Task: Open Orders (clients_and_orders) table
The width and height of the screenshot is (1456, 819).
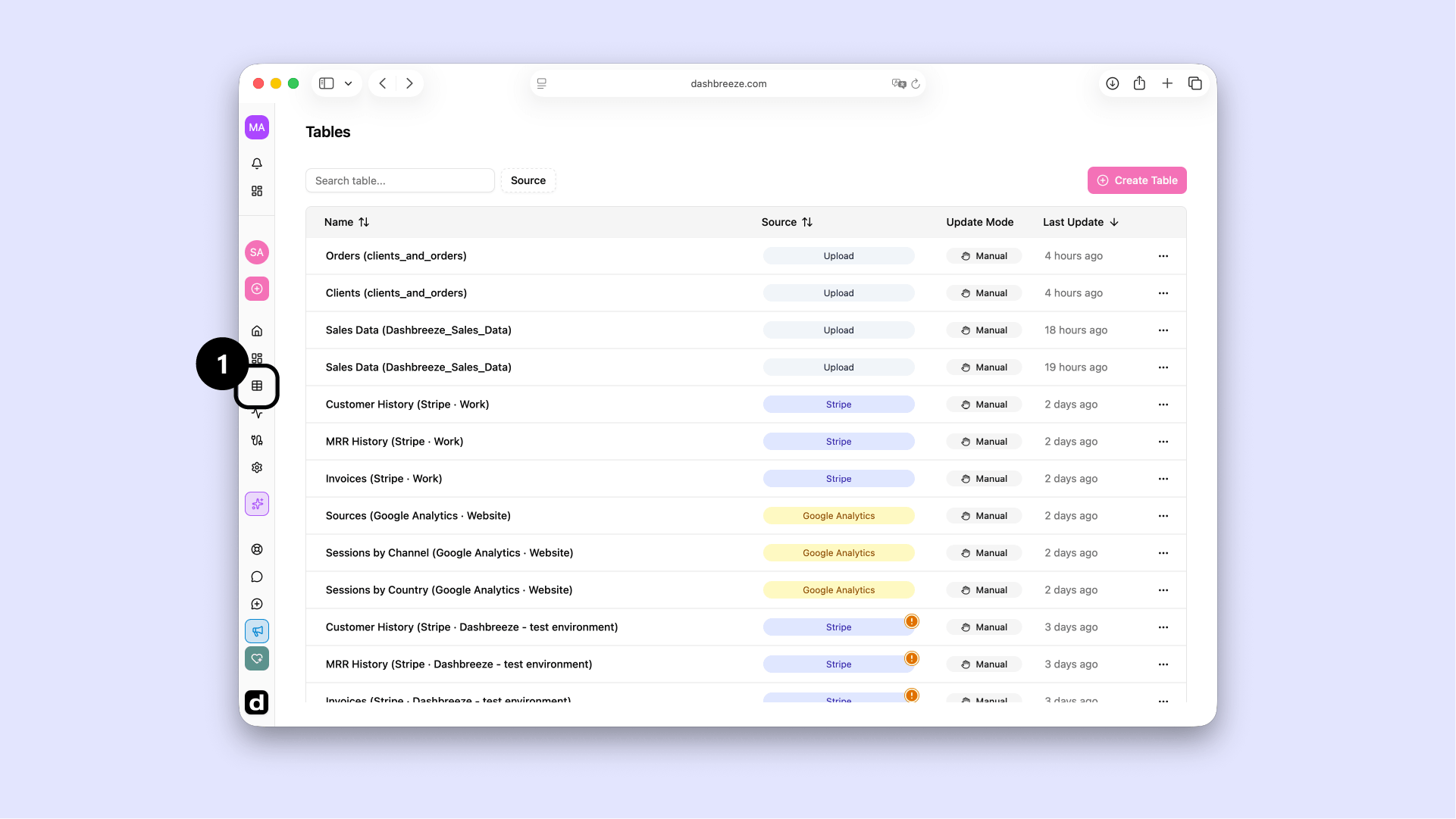Action: (x=396, y=256)
